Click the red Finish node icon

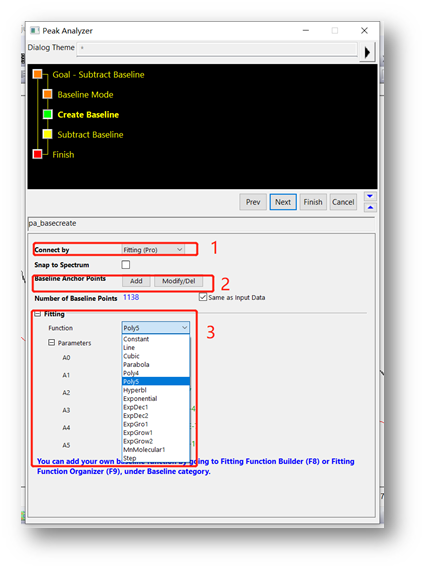coord(37,154)
